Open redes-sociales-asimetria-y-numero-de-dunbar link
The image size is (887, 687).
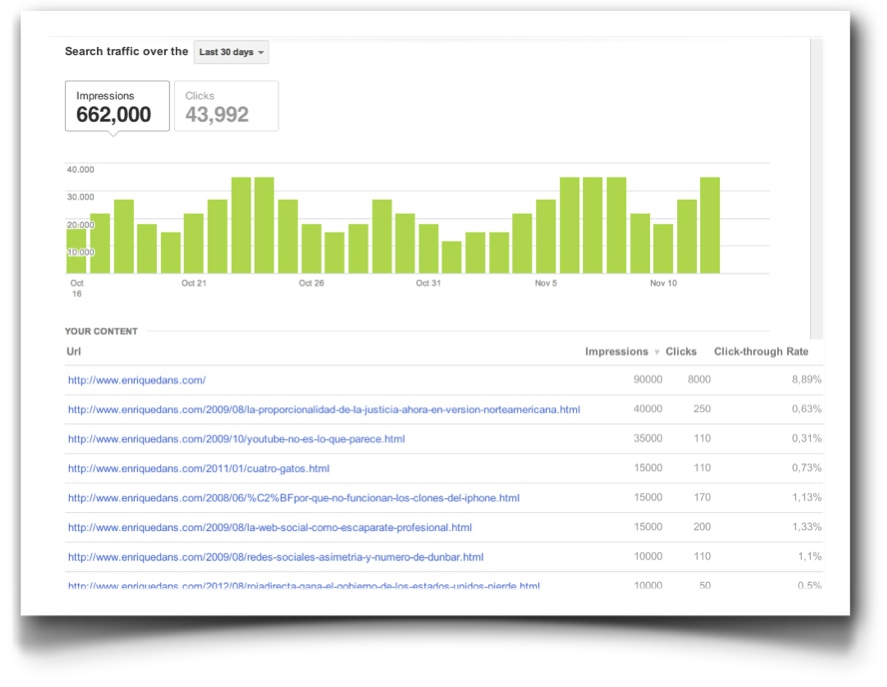tap(275, 557)
